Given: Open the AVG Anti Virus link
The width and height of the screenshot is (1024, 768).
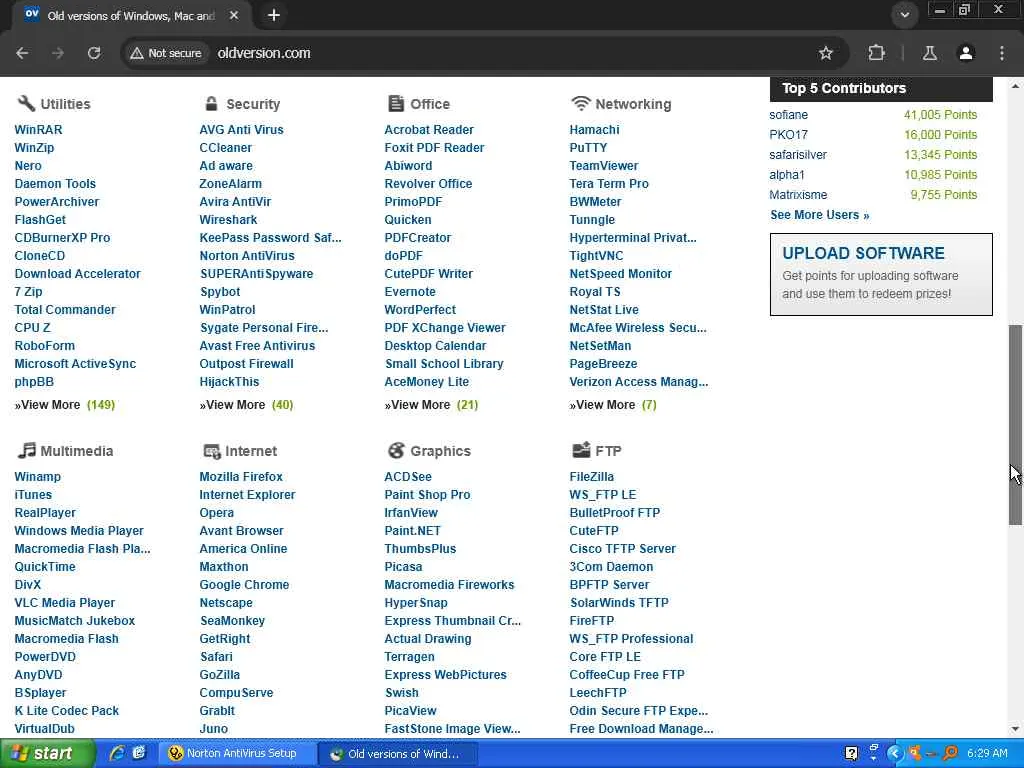Looking at the screenshot, I should (241, 129).
